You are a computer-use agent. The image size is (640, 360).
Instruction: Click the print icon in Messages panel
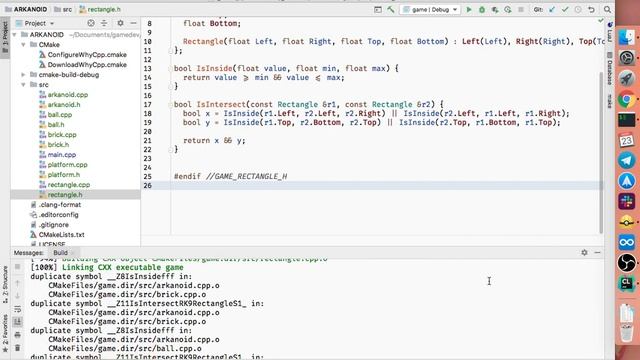(x=18, y=335)
